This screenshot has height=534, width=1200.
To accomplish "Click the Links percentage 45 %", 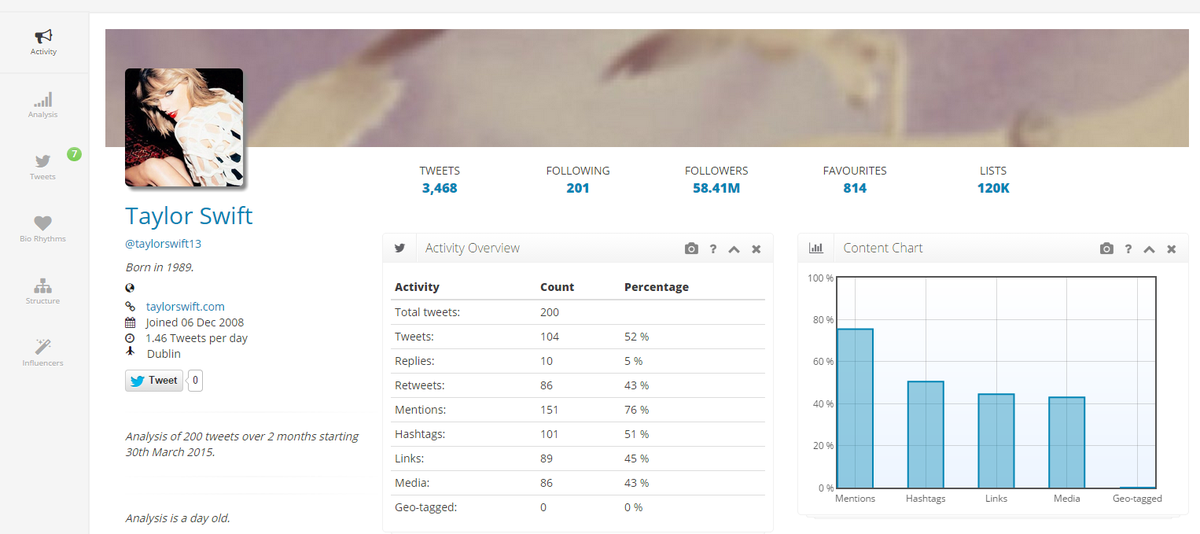I will [x=636, y=458].
